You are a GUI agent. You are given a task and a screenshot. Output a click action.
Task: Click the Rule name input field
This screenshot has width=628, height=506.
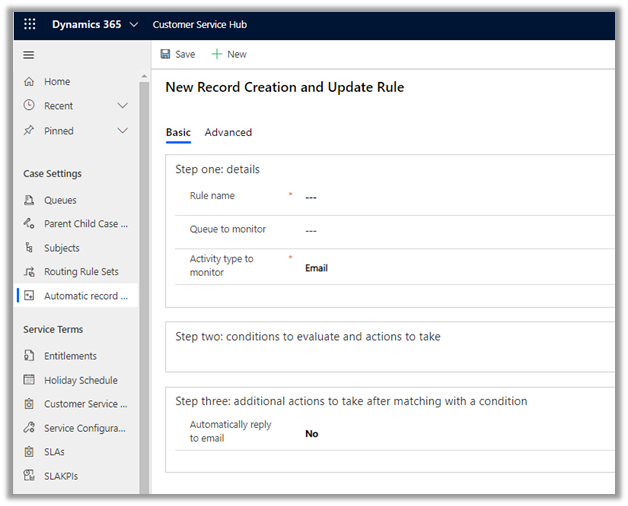click(450, 197)
